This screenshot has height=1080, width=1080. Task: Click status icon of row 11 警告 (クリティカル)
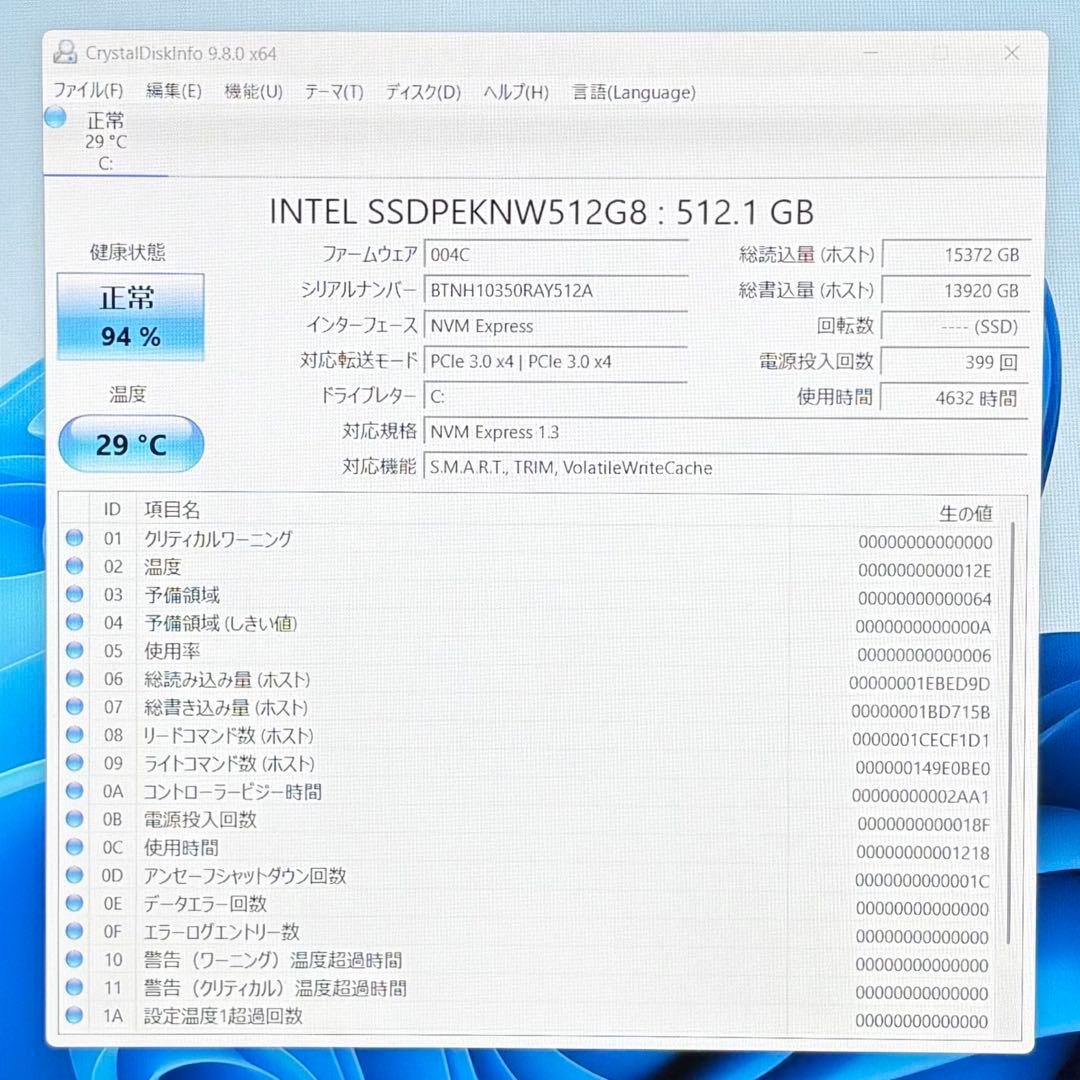74,987
